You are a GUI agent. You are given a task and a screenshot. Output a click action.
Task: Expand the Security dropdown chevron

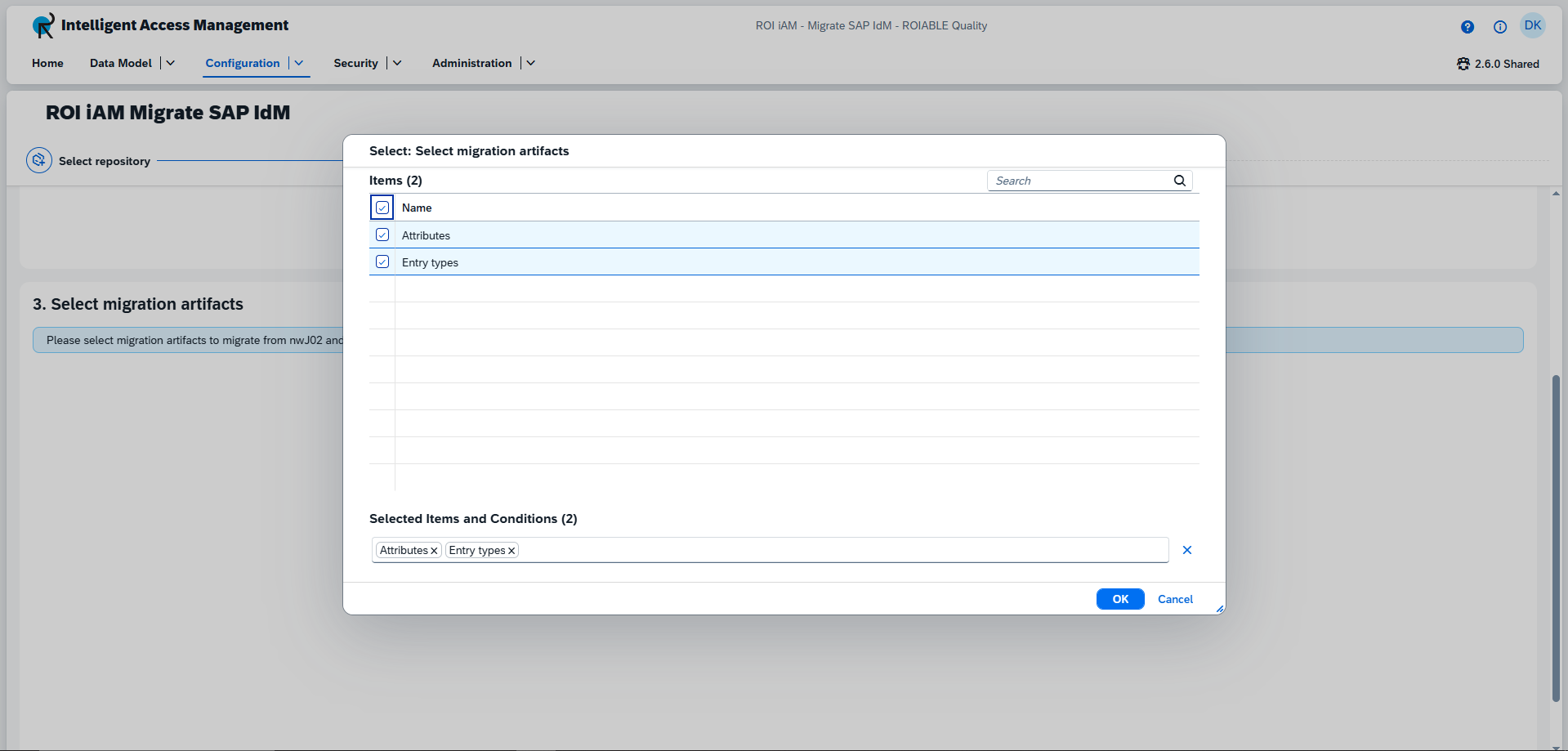(396, 63)
